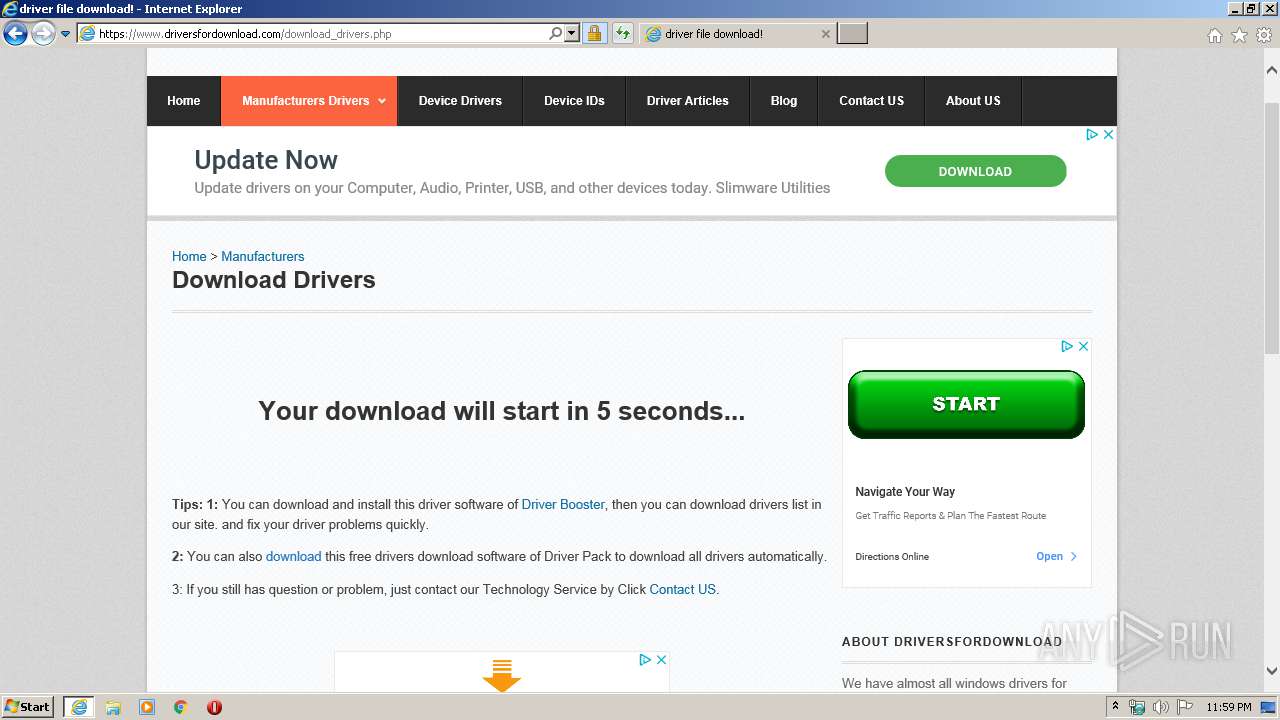Viewport: 1280px width, 720px height.
Task: Refresh the page with the refresh icon
Action: [x=623, y=34]
